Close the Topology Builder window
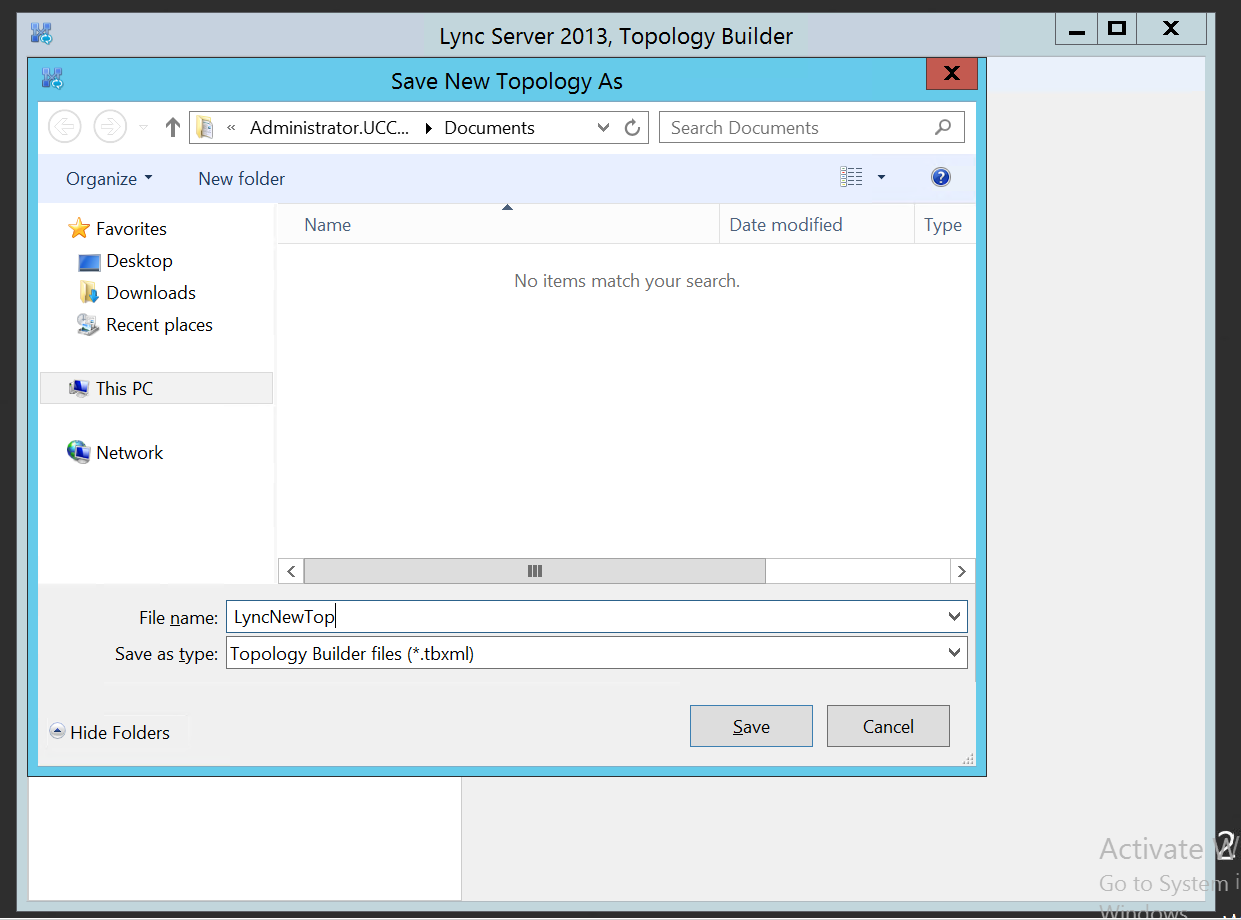Screen dimensions: 1241x920 pos(1171,29)
